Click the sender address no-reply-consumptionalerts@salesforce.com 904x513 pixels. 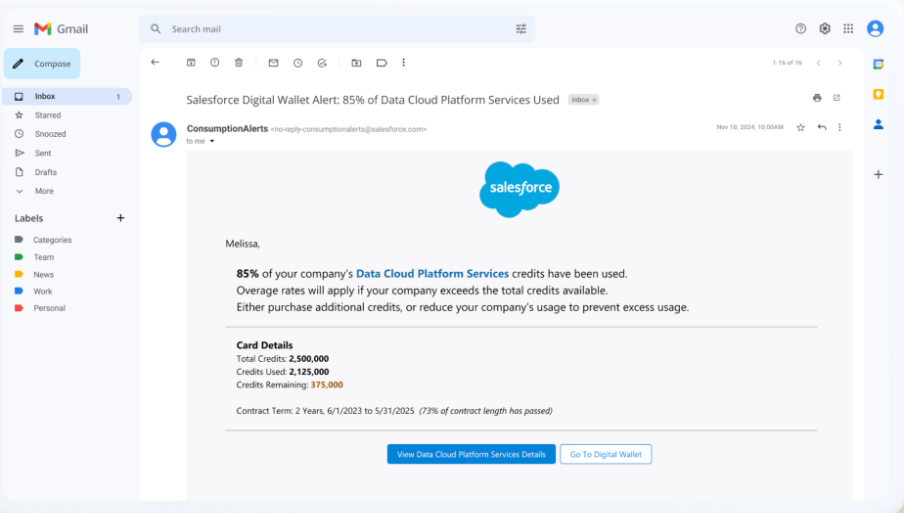[349, 129]
